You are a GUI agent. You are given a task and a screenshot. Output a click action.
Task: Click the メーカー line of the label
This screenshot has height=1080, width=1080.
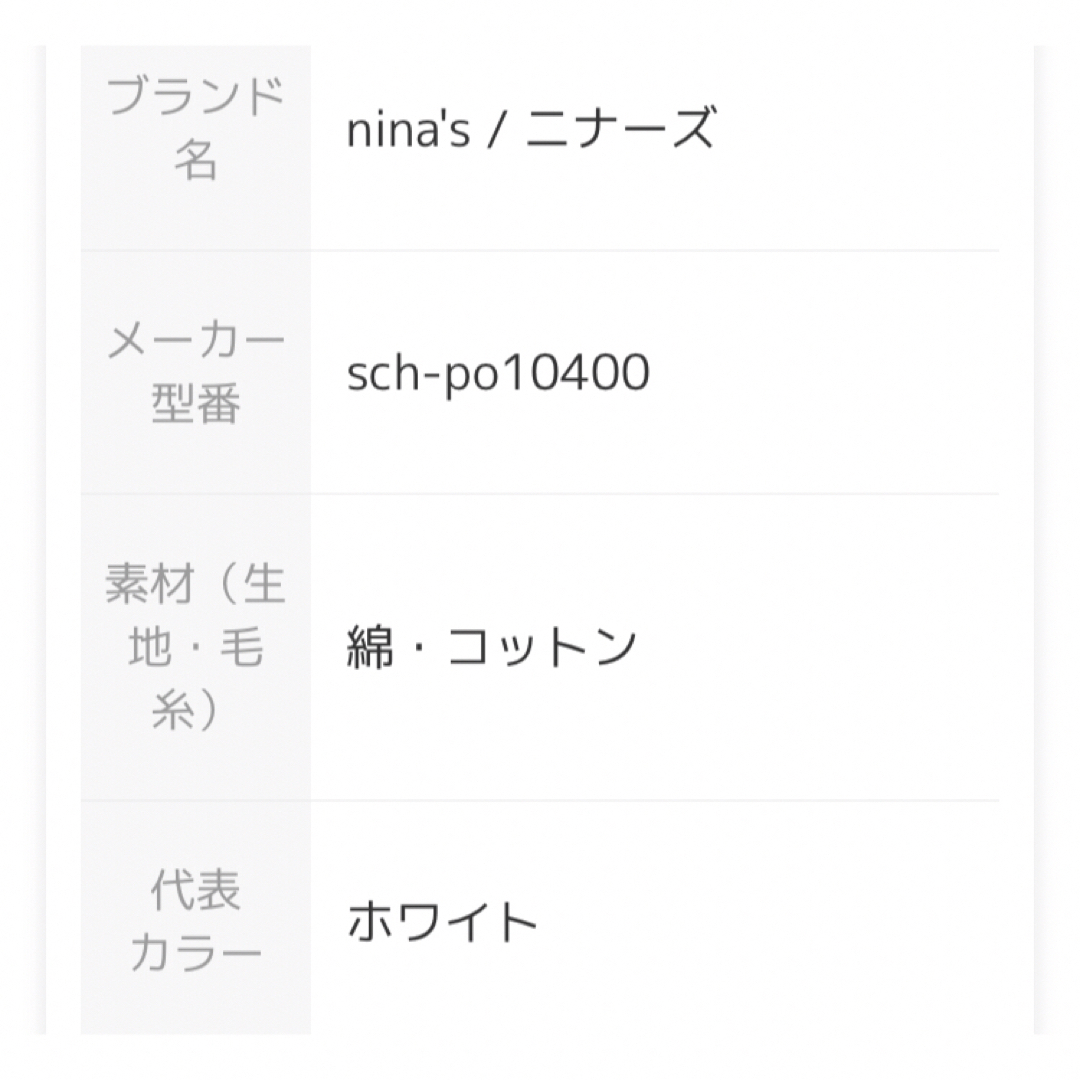(x=196, y=340)
